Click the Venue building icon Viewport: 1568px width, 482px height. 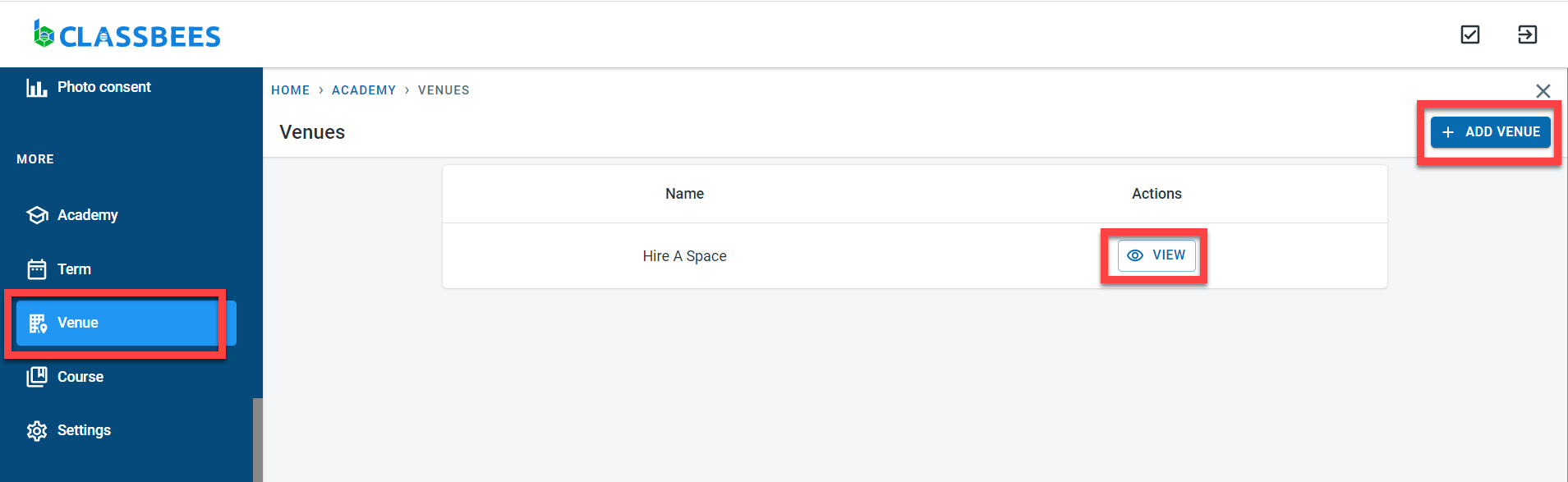coord(38,324)
